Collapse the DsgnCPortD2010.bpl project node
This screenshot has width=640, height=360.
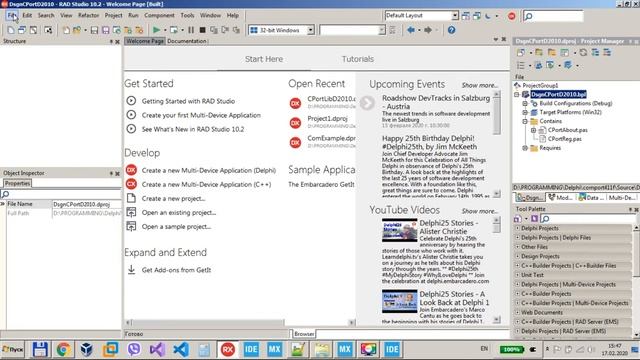[x=516, y=94]
